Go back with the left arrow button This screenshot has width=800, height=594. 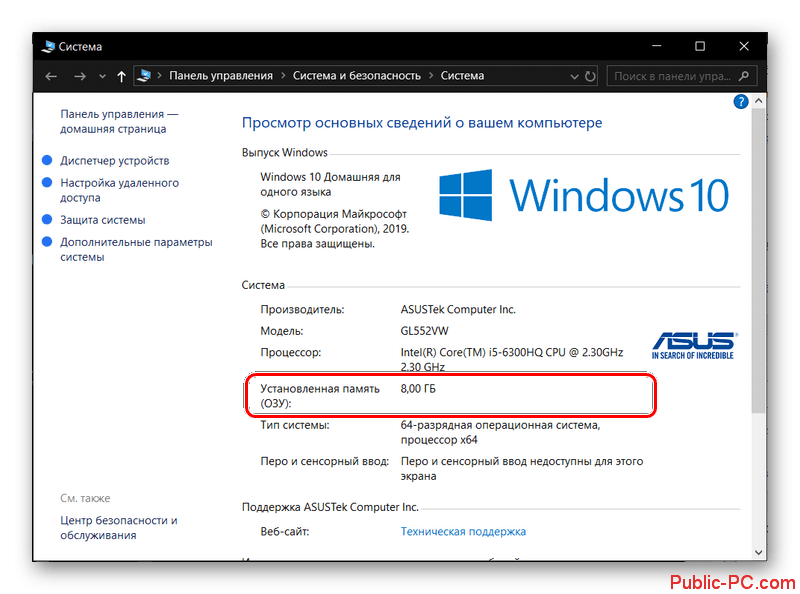(51, 77)
